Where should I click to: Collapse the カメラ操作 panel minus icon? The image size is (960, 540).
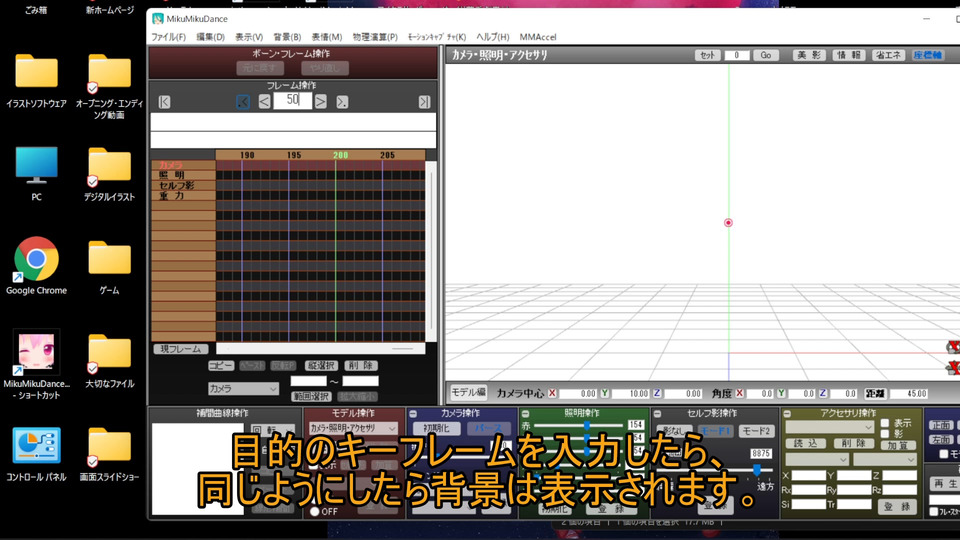click(413, 414)
